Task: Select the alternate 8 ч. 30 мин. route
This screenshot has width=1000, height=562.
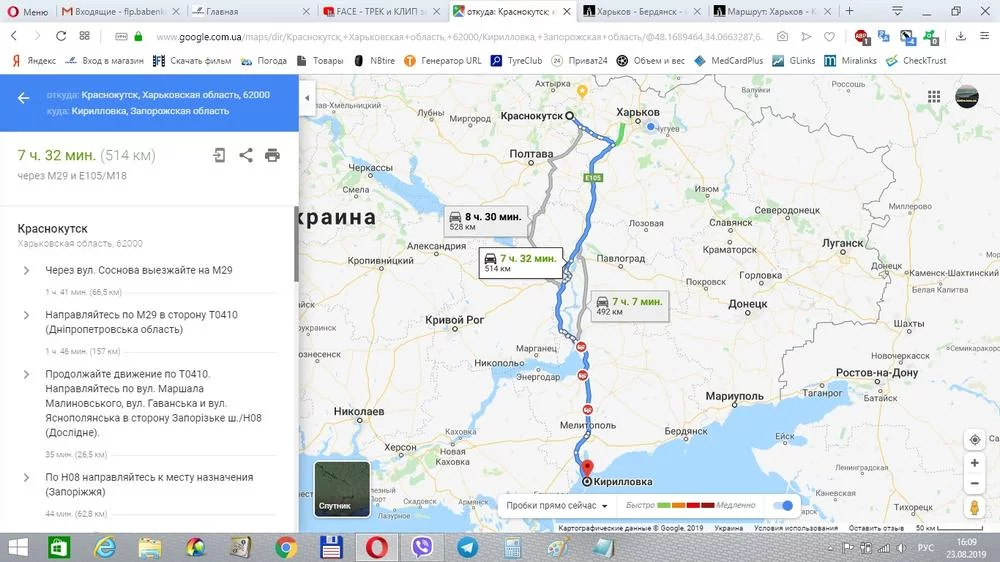Action: click(486, 221)
